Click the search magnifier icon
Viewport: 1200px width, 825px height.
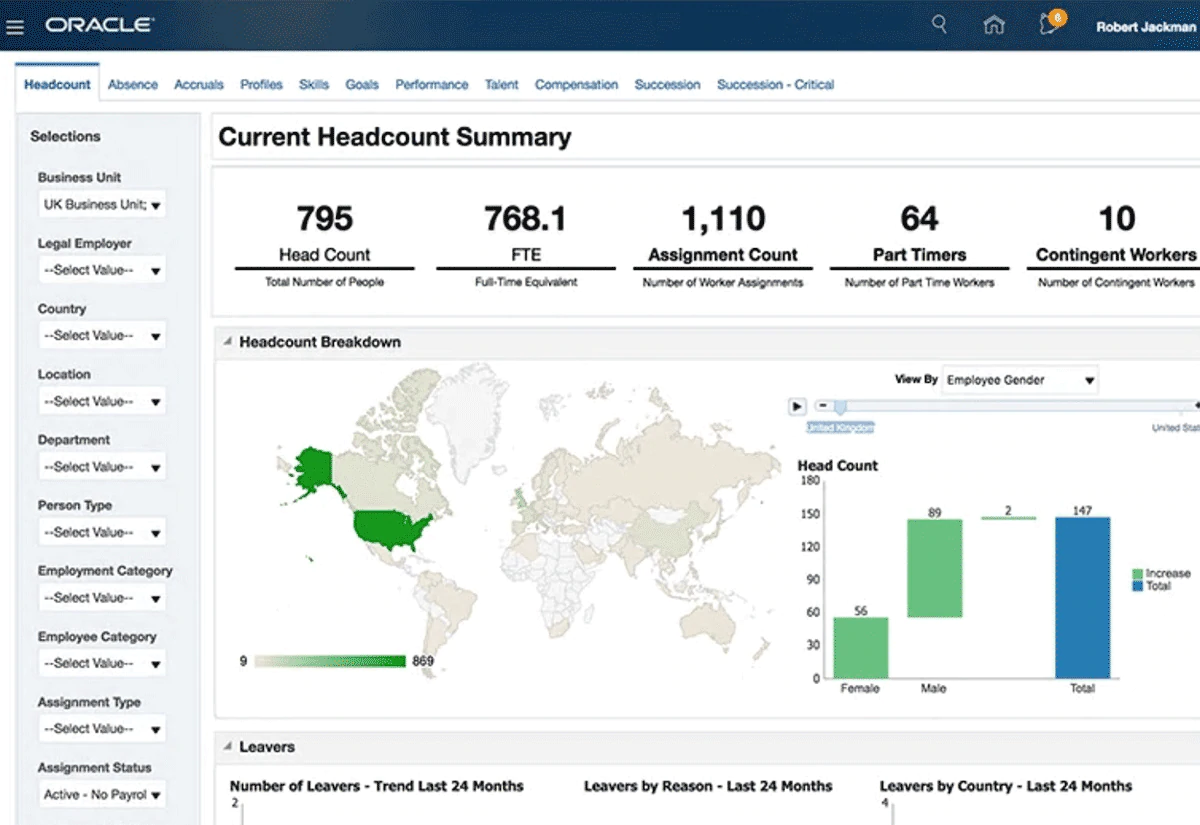pyautogui.click(x=939, y=25)
